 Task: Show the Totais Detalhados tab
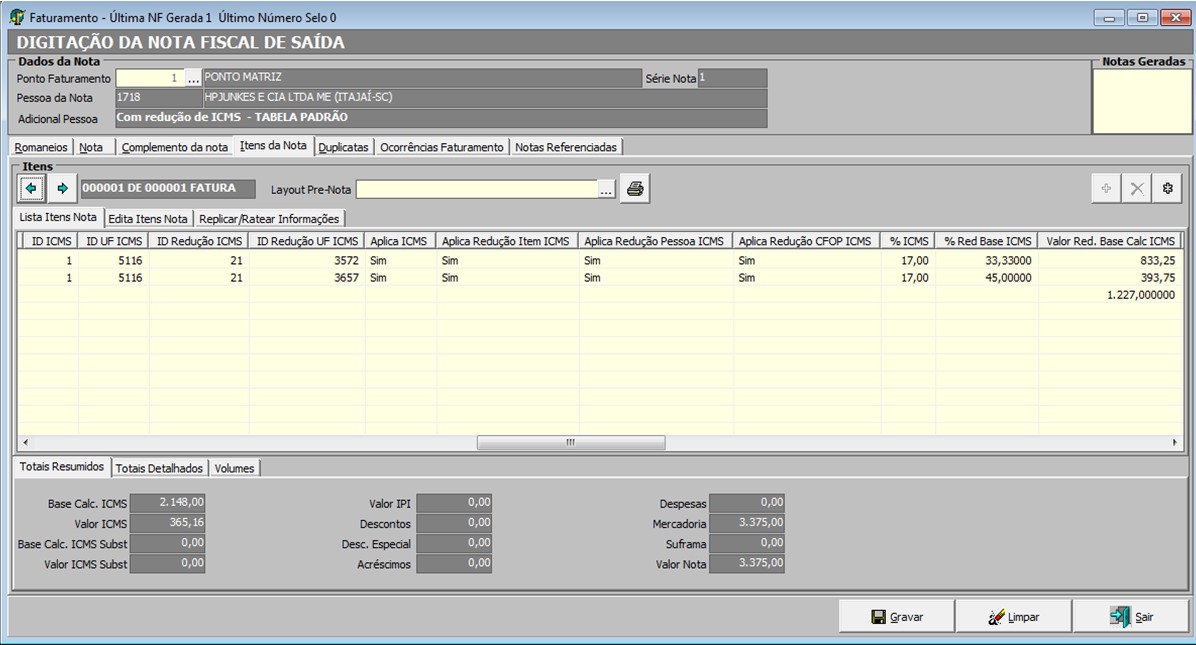tap(159, 468)
